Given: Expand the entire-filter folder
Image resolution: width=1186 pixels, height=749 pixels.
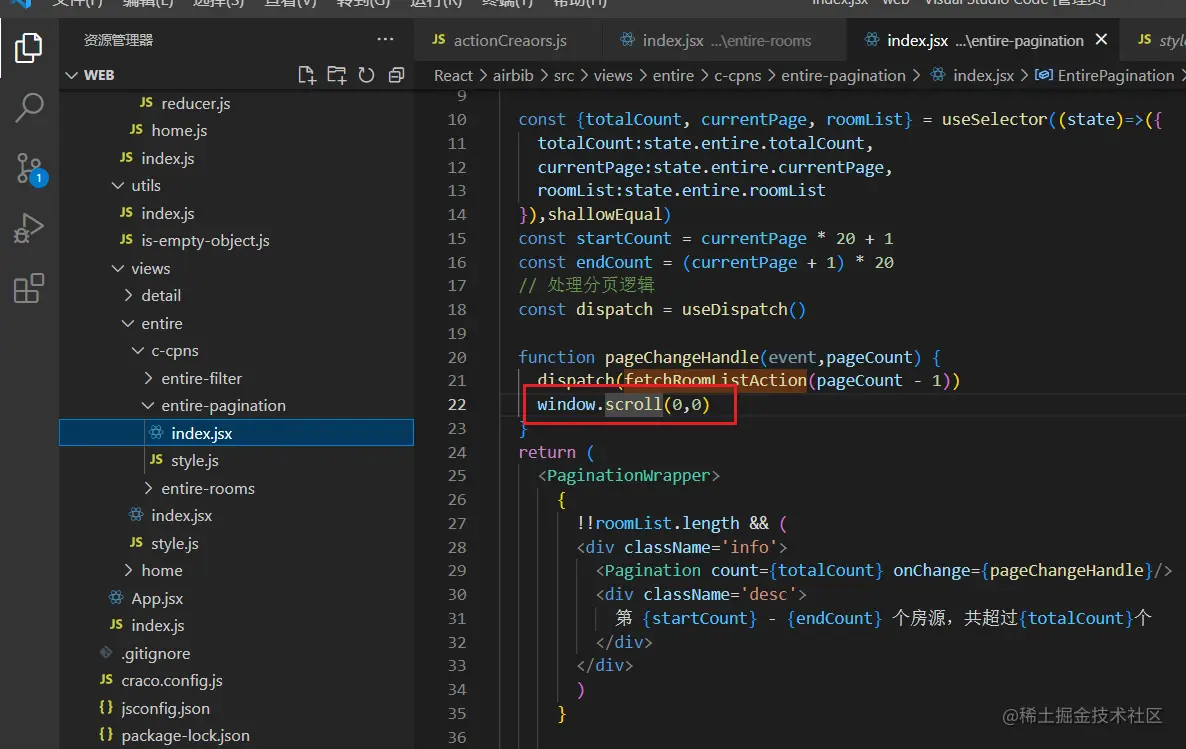Looking at the screenshot, I should (x=201, y=378).
